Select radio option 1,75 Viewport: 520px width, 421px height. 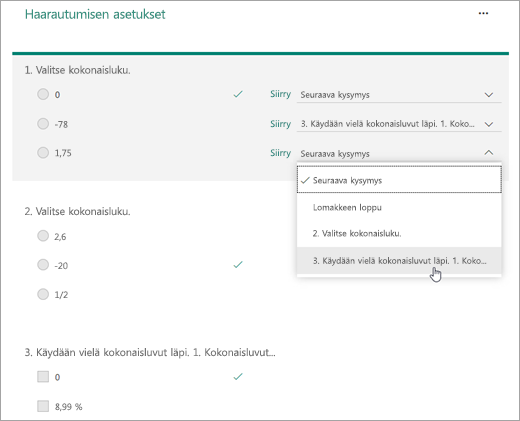tap(43, 153)
